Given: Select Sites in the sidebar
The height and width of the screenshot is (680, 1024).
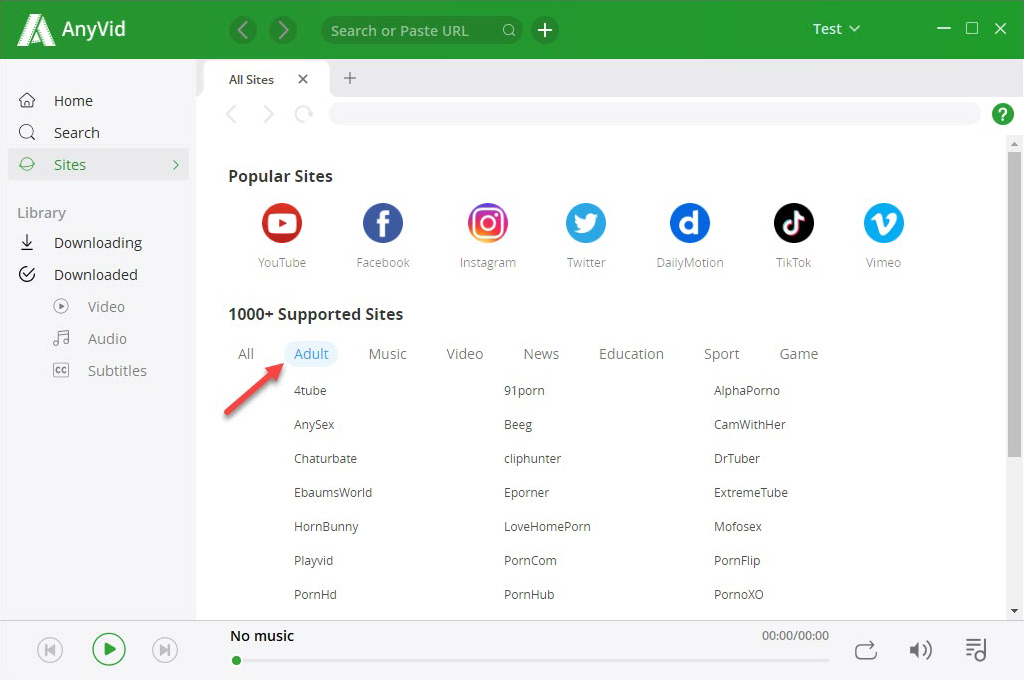Looking at the screenshot, I should (x=98, y=165).
